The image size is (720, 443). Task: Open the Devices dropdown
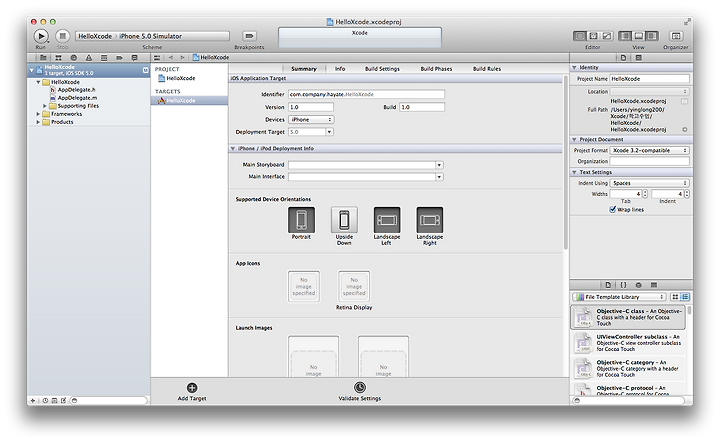pos(311,119)
